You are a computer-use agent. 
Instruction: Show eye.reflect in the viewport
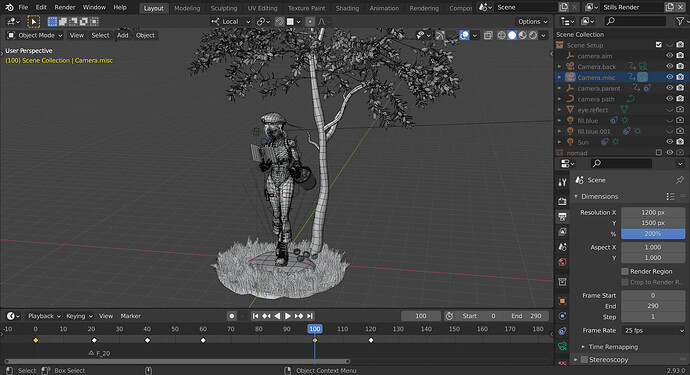669,110
